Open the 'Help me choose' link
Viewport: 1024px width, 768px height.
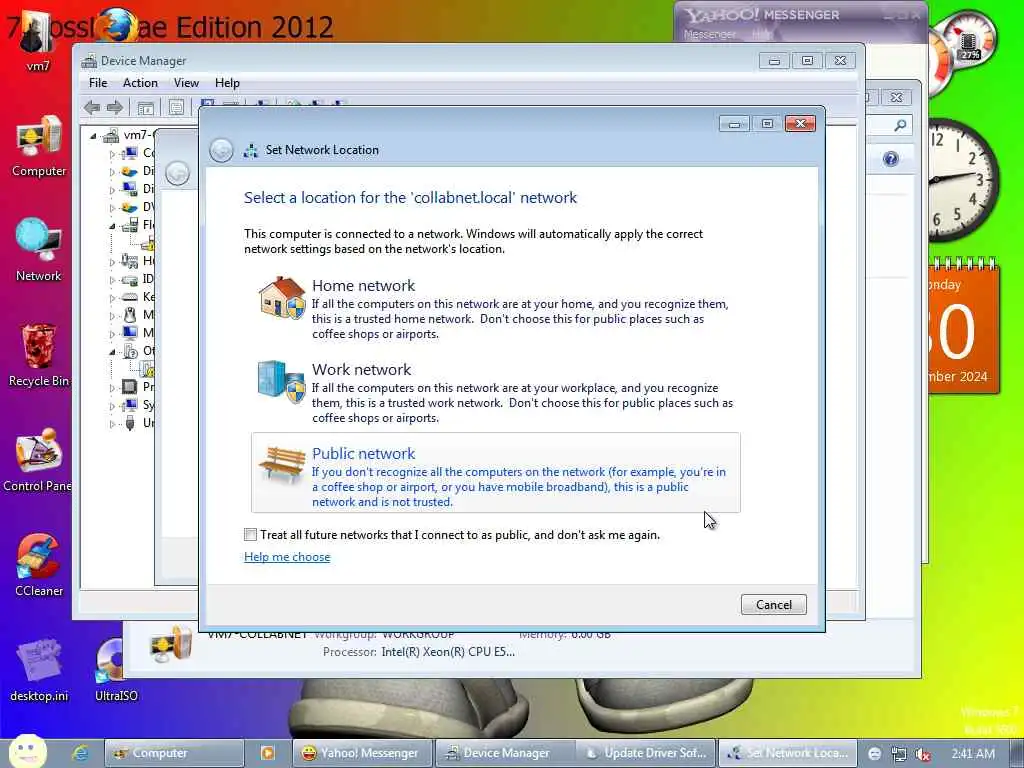287,557
